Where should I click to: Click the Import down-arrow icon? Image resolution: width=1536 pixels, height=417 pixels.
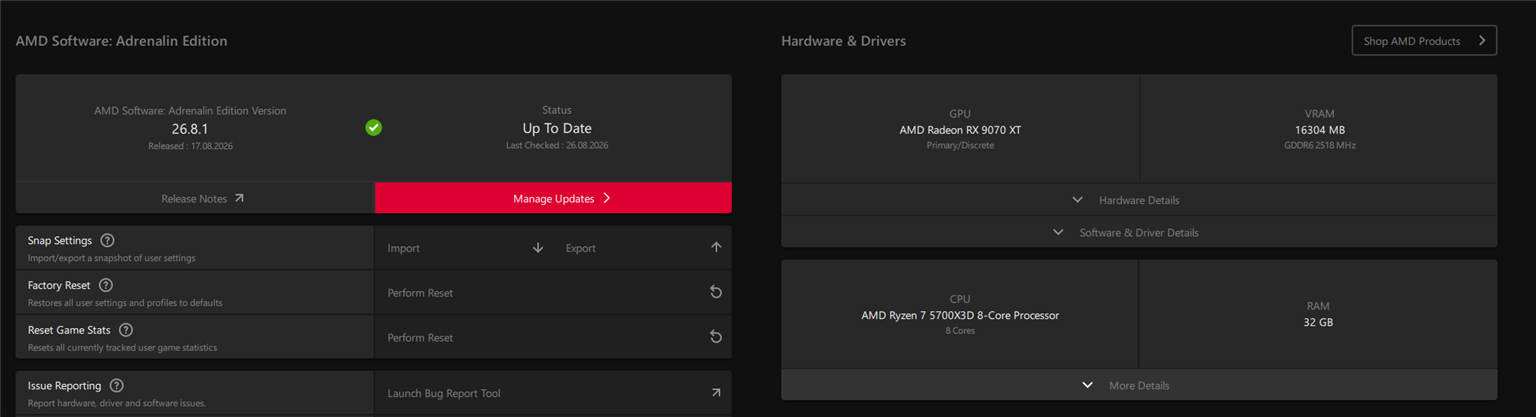(x=538, y=248)
